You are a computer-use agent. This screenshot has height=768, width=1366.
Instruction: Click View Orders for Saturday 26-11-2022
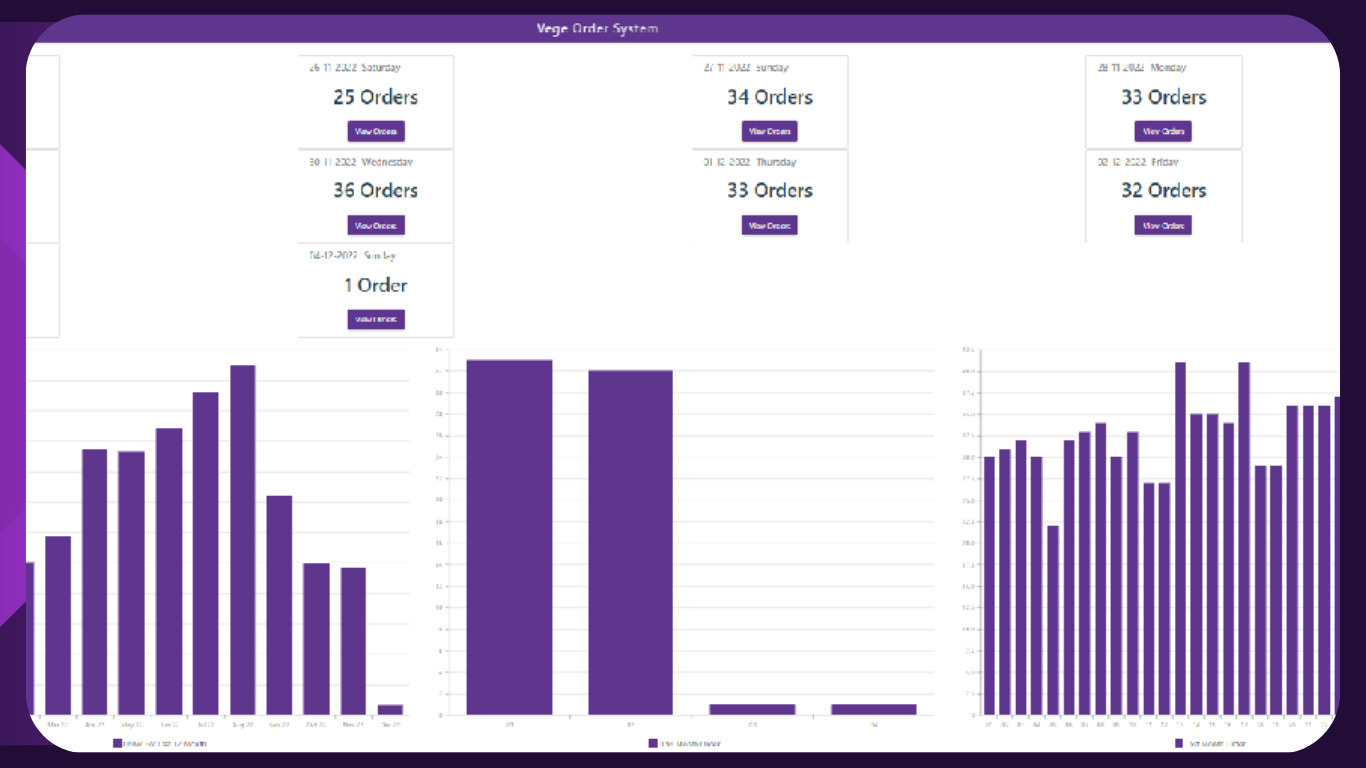[376, 131]
